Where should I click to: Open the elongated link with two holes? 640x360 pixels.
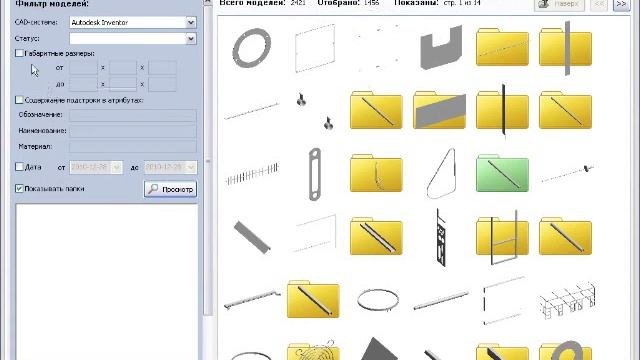click(315, 174)
